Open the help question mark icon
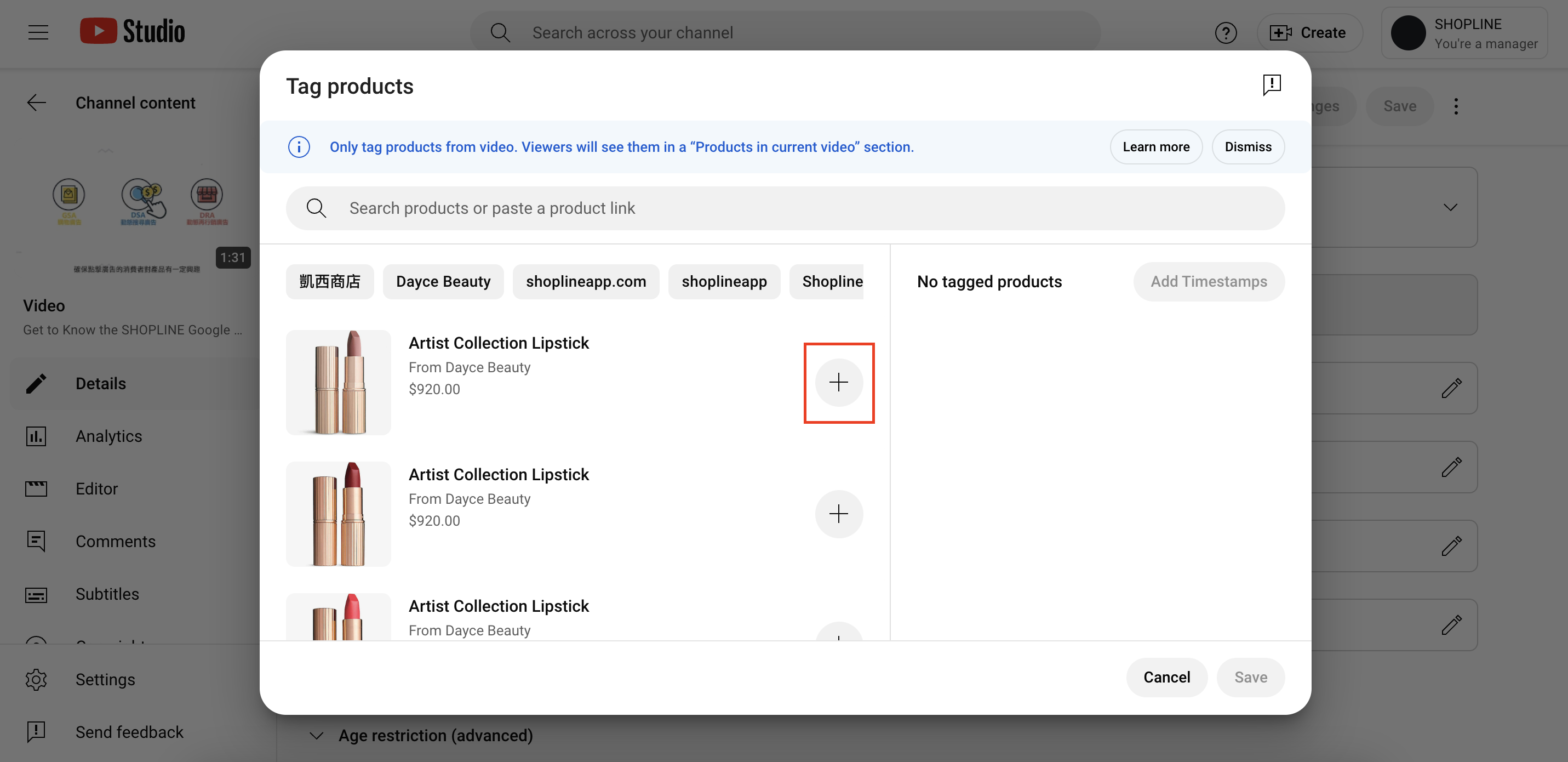The image size is (1568, 762). pos(1225,32)
